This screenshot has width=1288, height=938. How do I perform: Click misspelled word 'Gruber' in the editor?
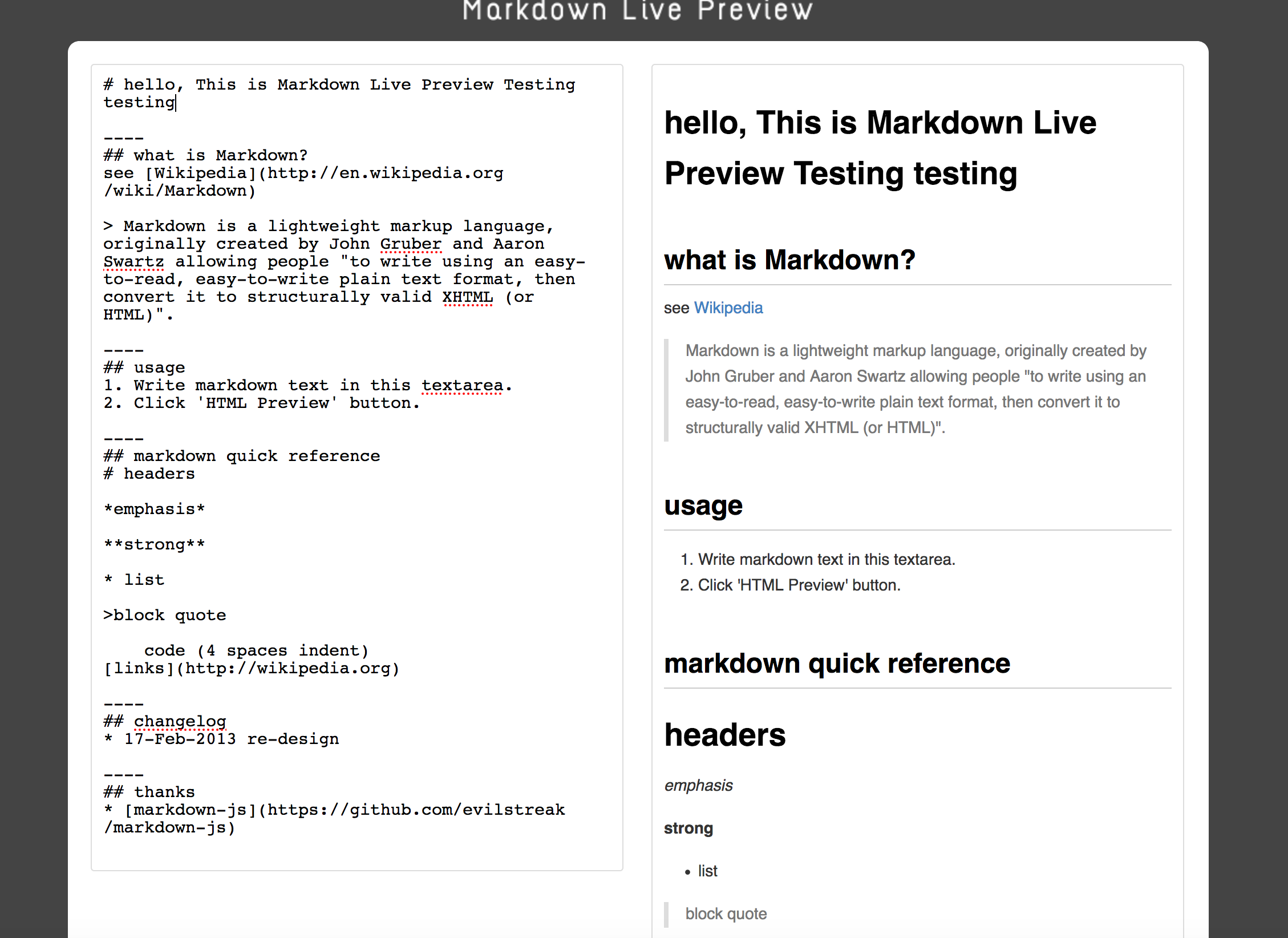410,244
